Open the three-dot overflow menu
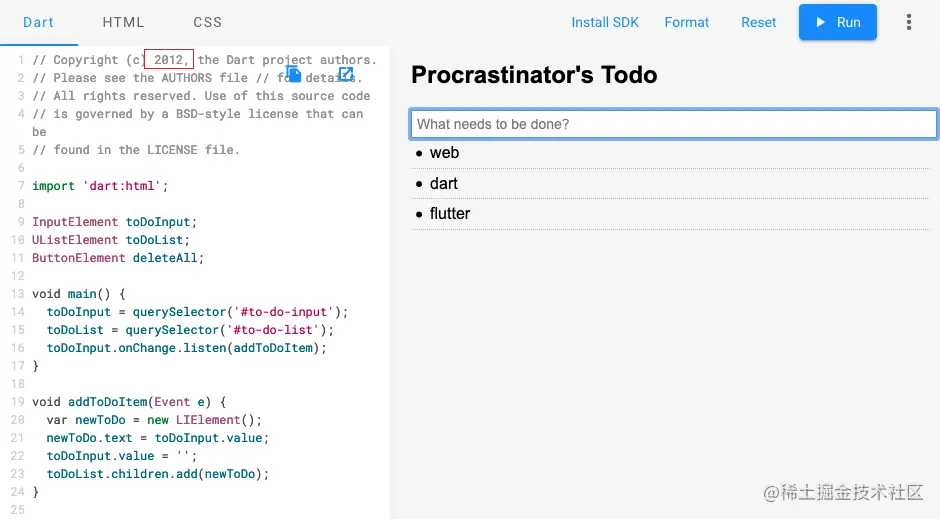940x519 pixels. (909, 22)
